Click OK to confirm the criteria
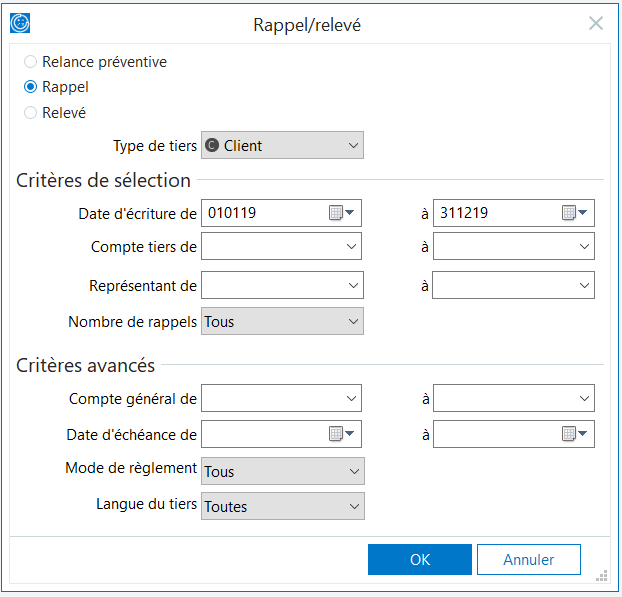 (x=419, y=560)
